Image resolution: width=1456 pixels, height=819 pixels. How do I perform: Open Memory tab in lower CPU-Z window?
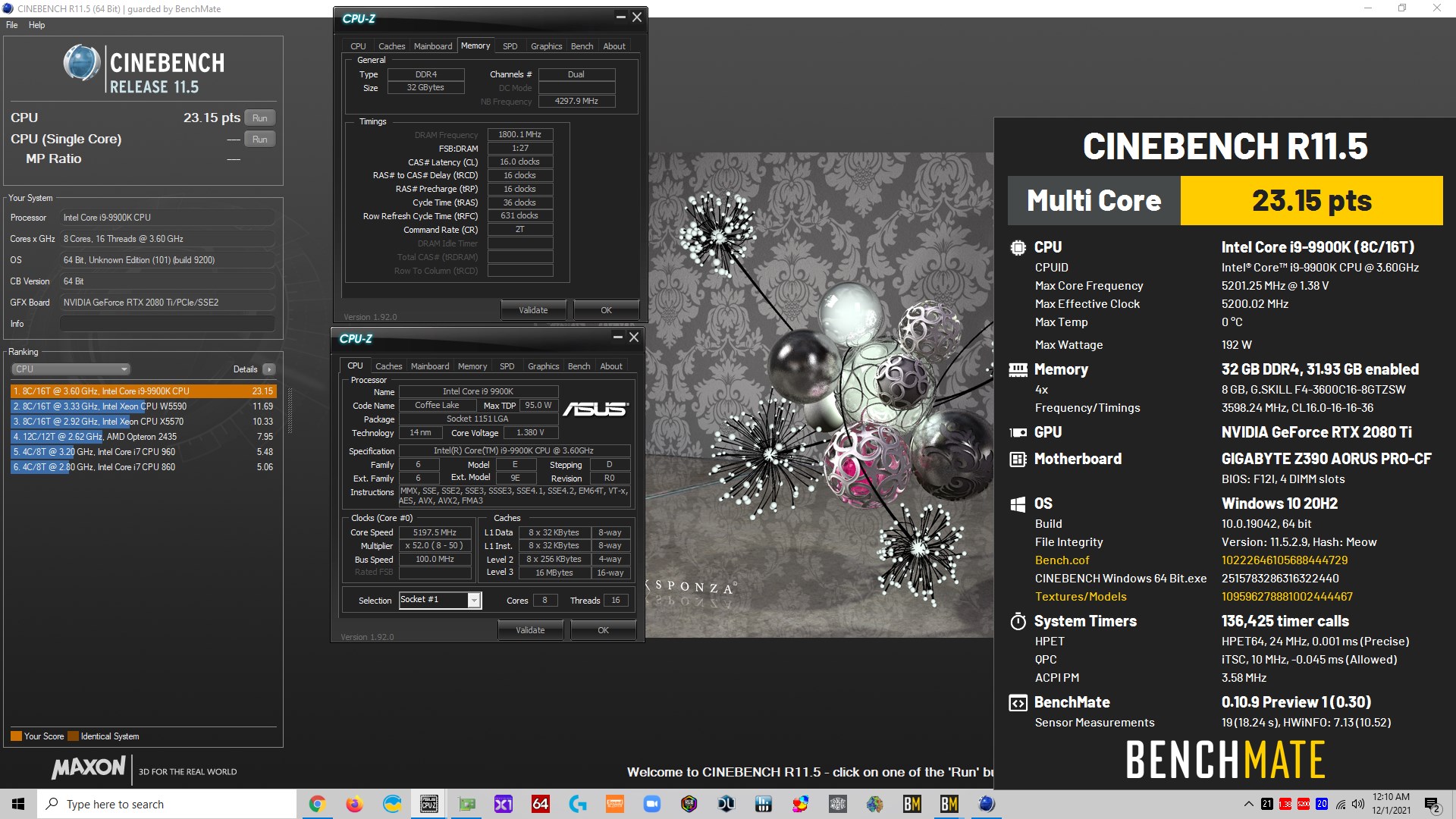coord(472,366)
